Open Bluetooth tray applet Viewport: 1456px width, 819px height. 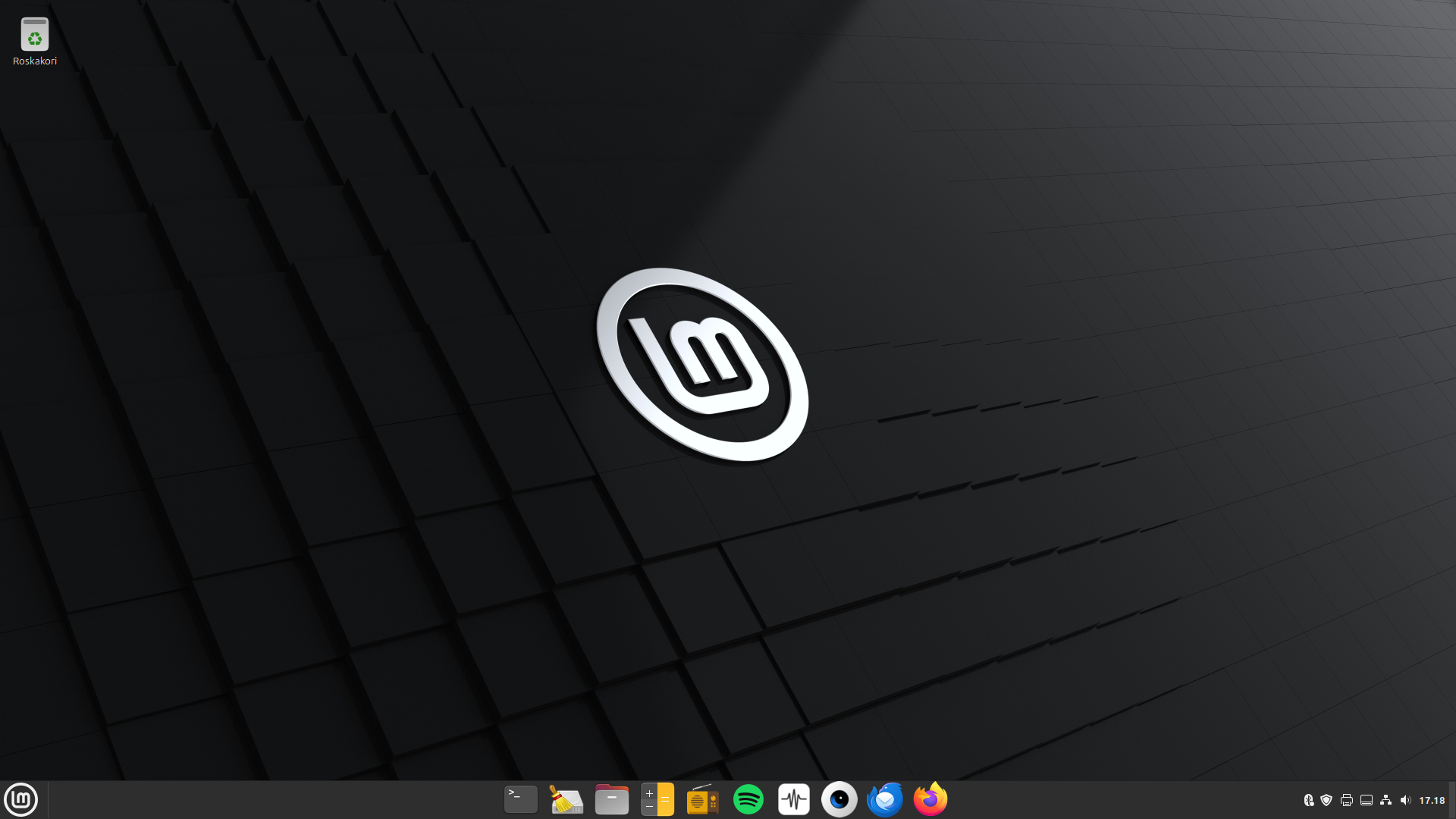point(1308,800)
